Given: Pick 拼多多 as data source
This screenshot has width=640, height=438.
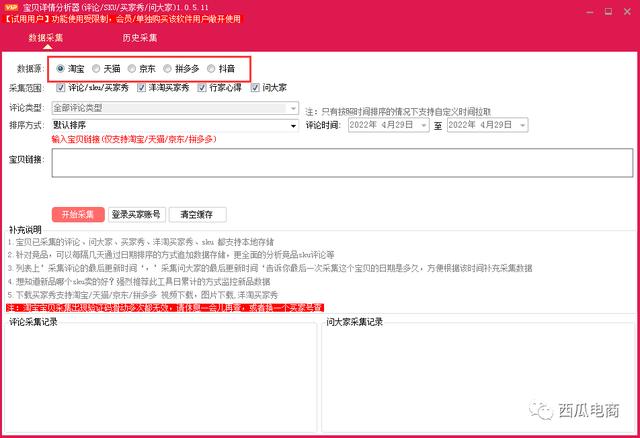Looking at the screenshot, I should tap(168, 69).
